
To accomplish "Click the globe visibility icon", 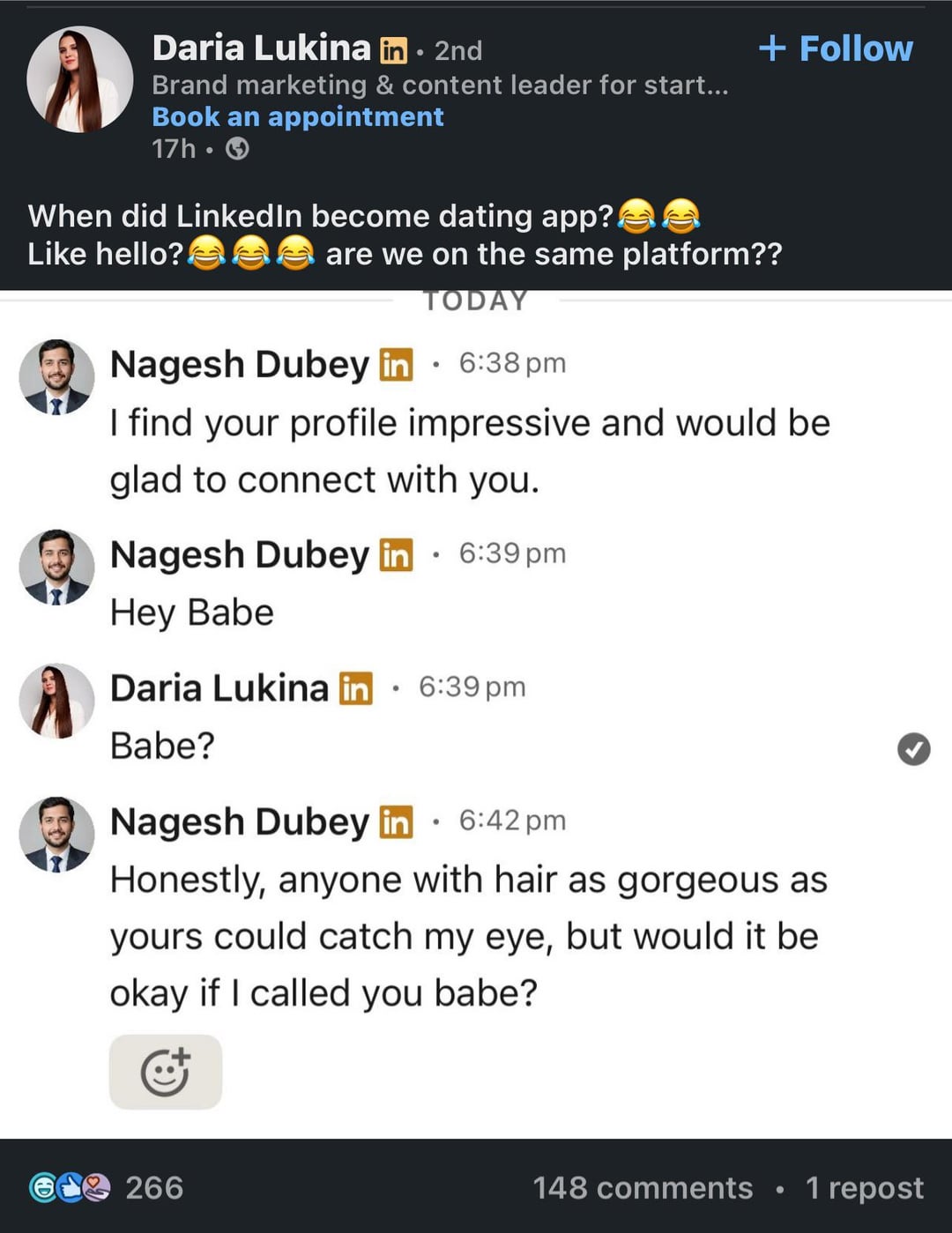I will (x=237, y=149).
